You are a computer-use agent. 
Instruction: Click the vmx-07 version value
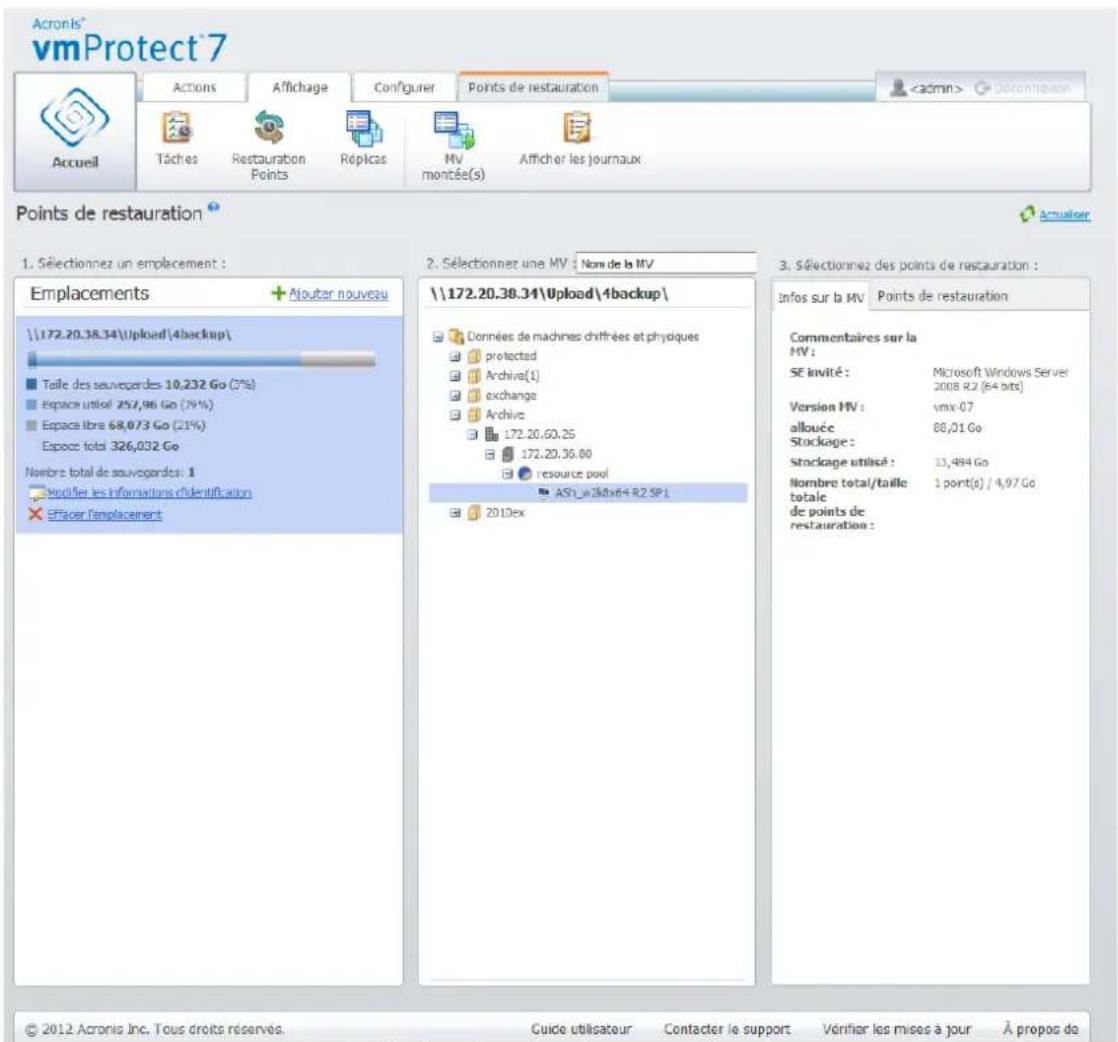click(x=953, y=407)
